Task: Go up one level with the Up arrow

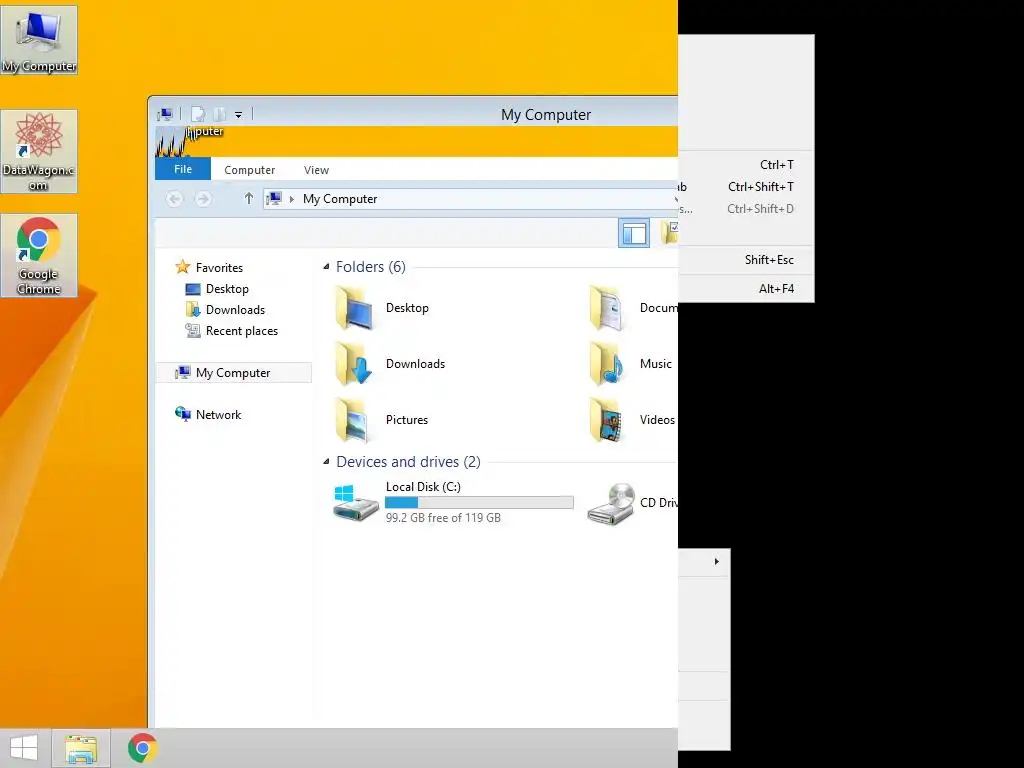Action: 248,199
